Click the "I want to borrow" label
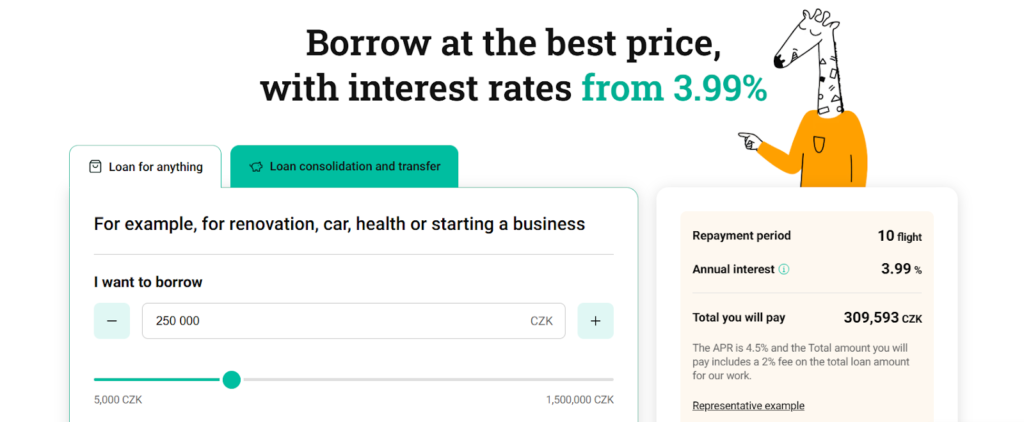 click(148, 282)
